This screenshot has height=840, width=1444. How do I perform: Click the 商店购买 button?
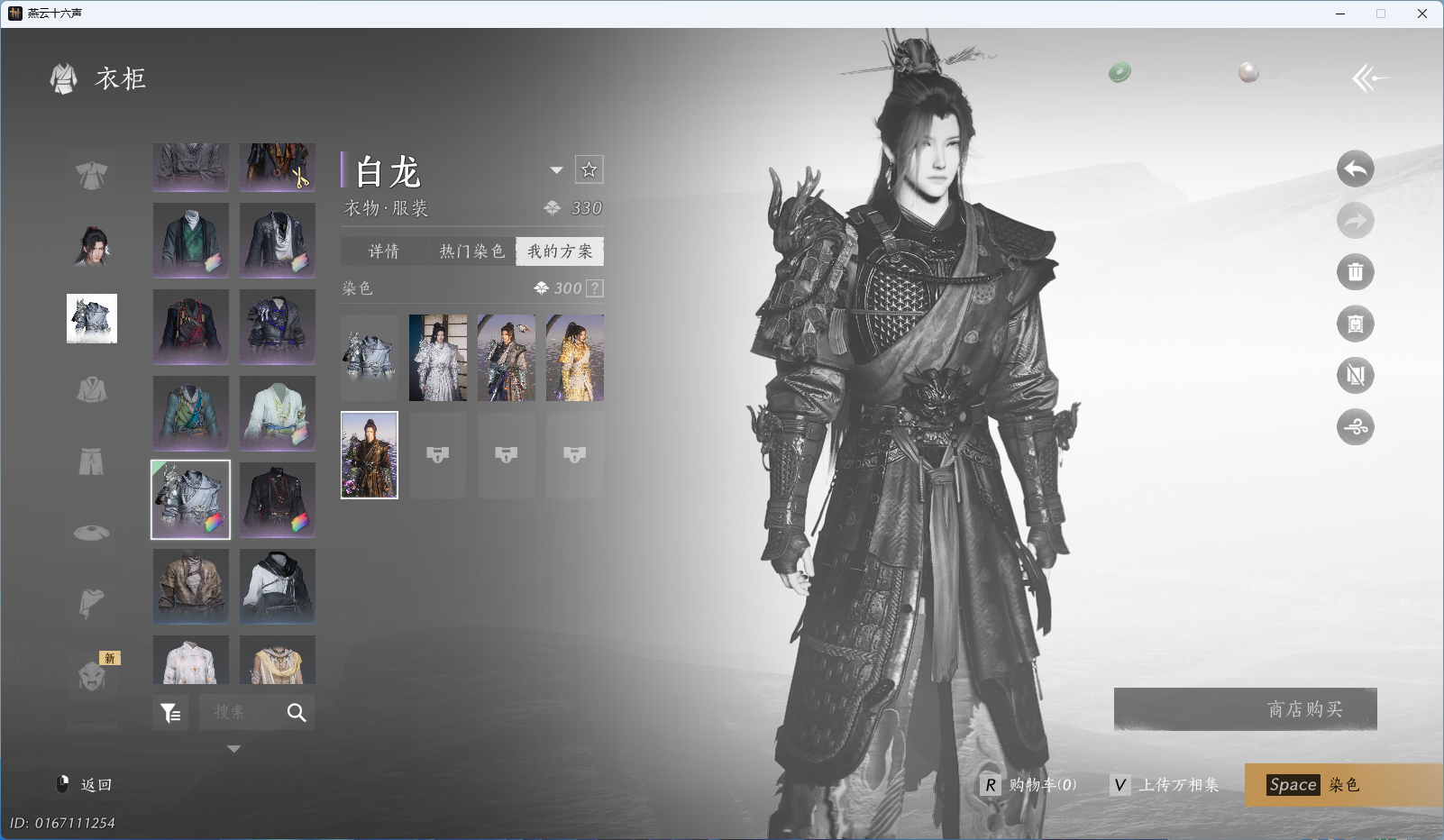click(x=1245, y=709)
